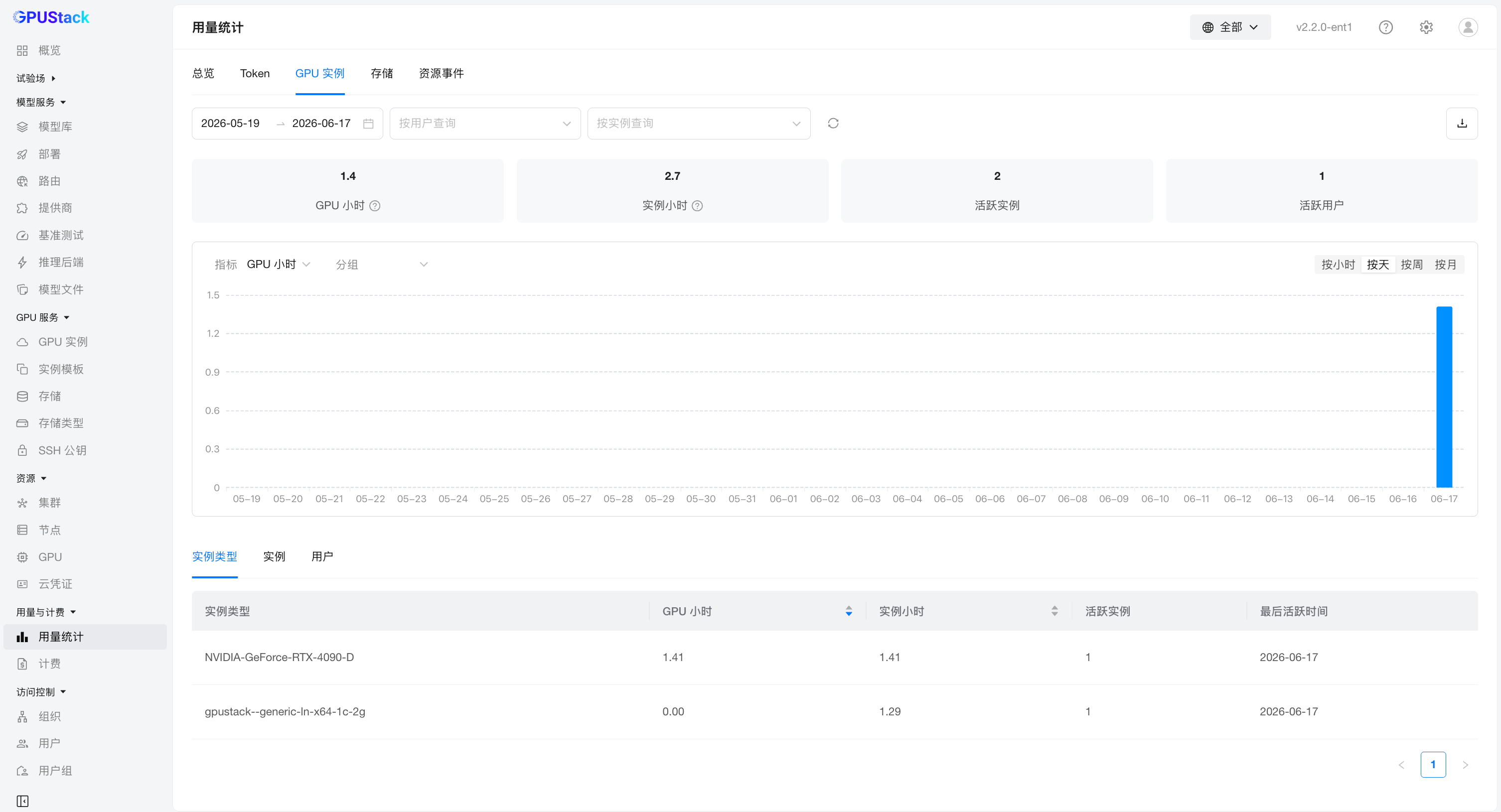Click the refresh icon beside instance query

(833, 123)
